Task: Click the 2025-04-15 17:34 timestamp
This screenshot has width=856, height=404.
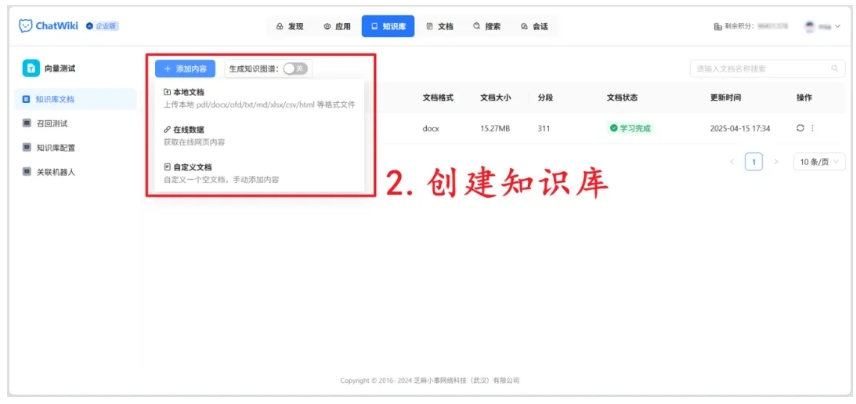Action: coord(740,129)
